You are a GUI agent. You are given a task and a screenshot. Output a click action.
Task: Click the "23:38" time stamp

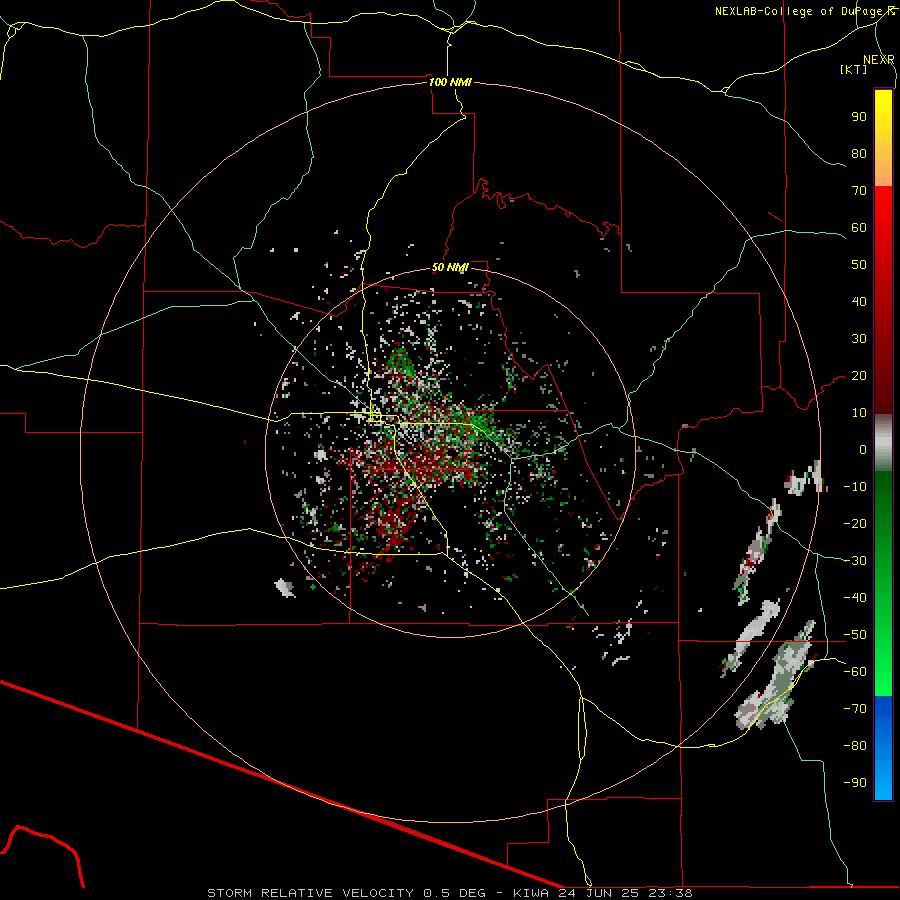point(670,893)
